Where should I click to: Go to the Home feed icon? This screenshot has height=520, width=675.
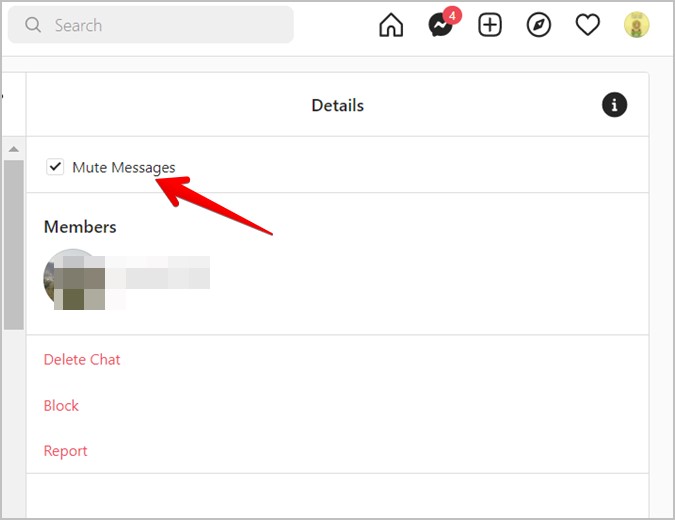tap(391, 25)
